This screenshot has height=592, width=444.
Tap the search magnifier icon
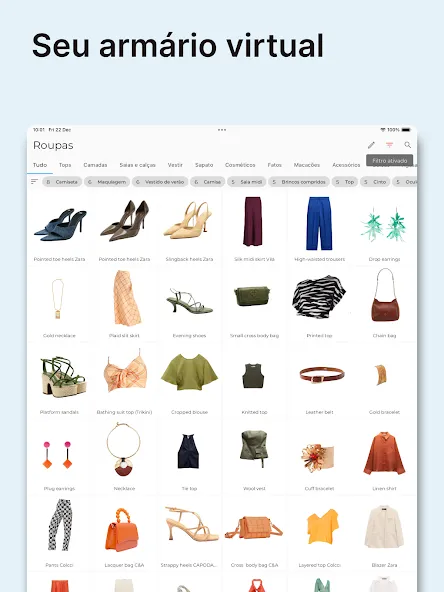(x=408, y=145)
